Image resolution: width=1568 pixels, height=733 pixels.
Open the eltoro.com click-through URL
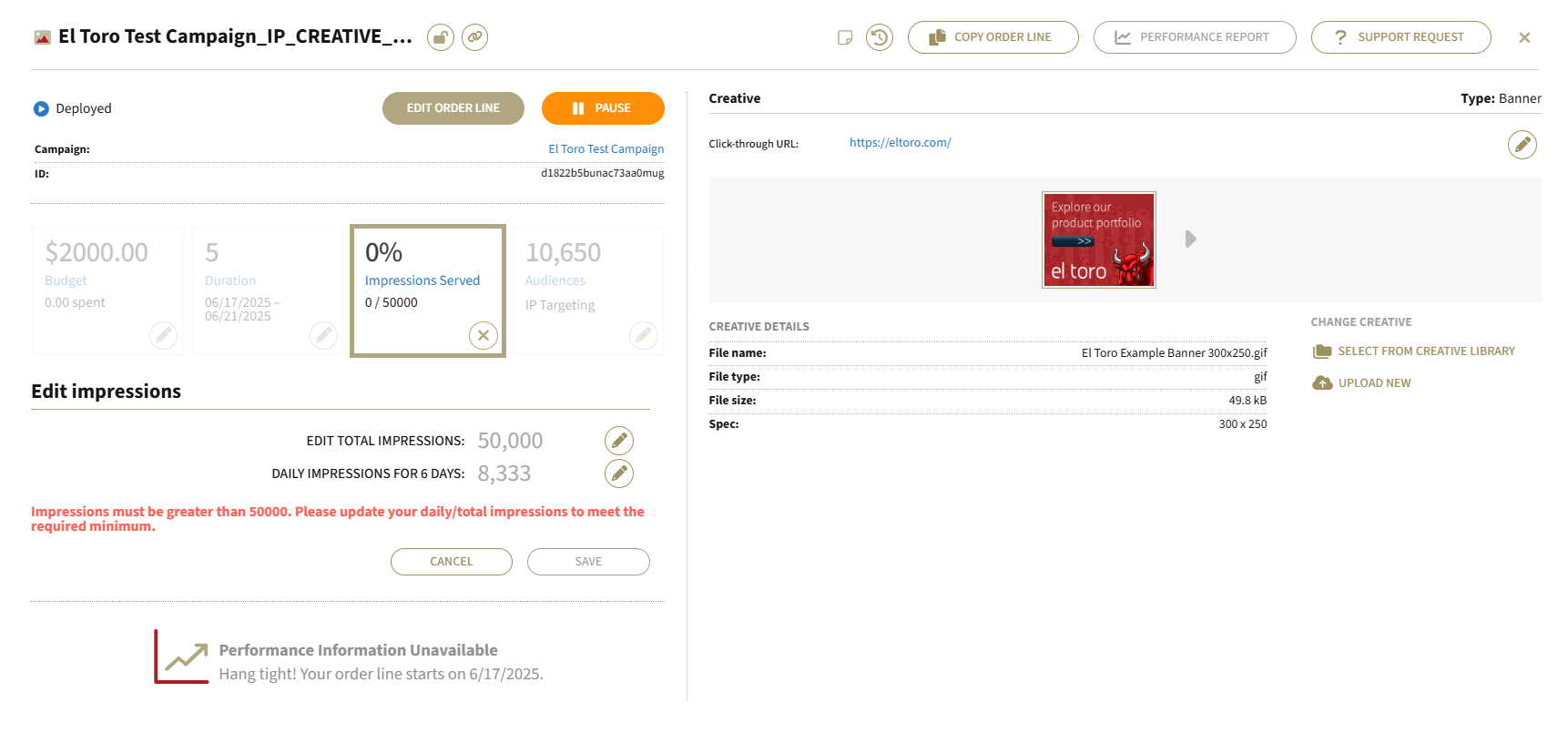tap(900, 143)
